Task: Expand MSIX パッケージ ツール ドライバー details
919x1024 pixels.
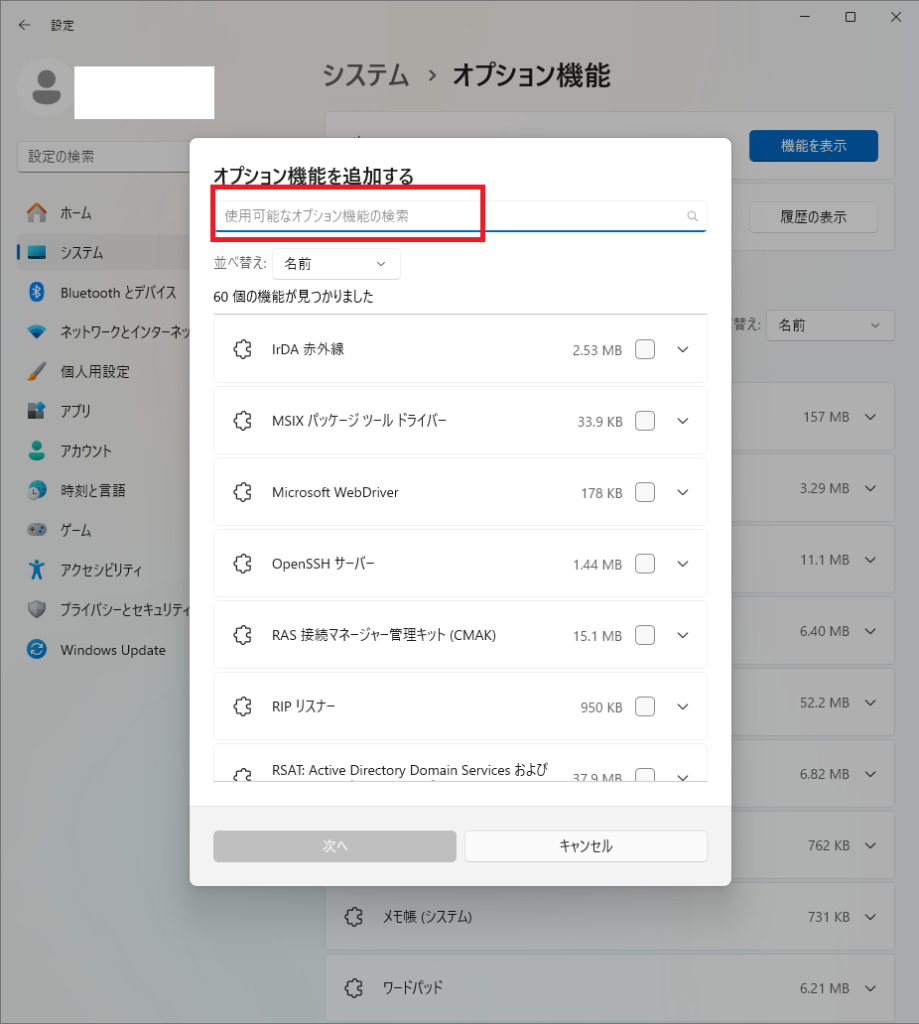Action: point(683,421)
